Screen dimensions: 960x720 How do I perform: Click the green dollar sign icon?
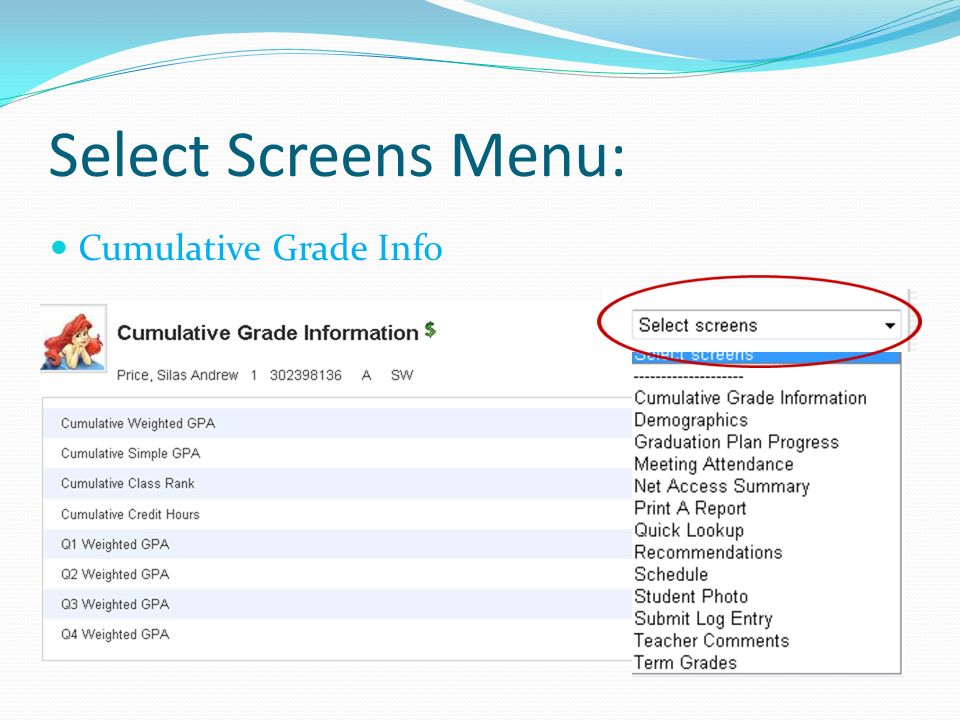(x=430, y=329)
